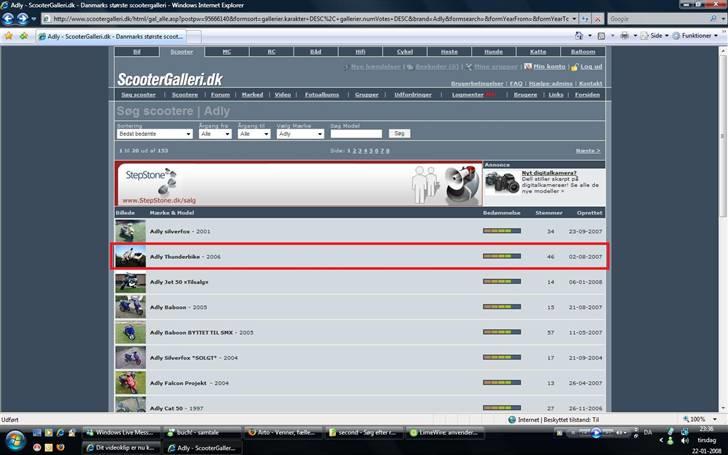This screenshot has height=455, width=728.
Task: Click the Forsiden link
Action: coord(587,95)
